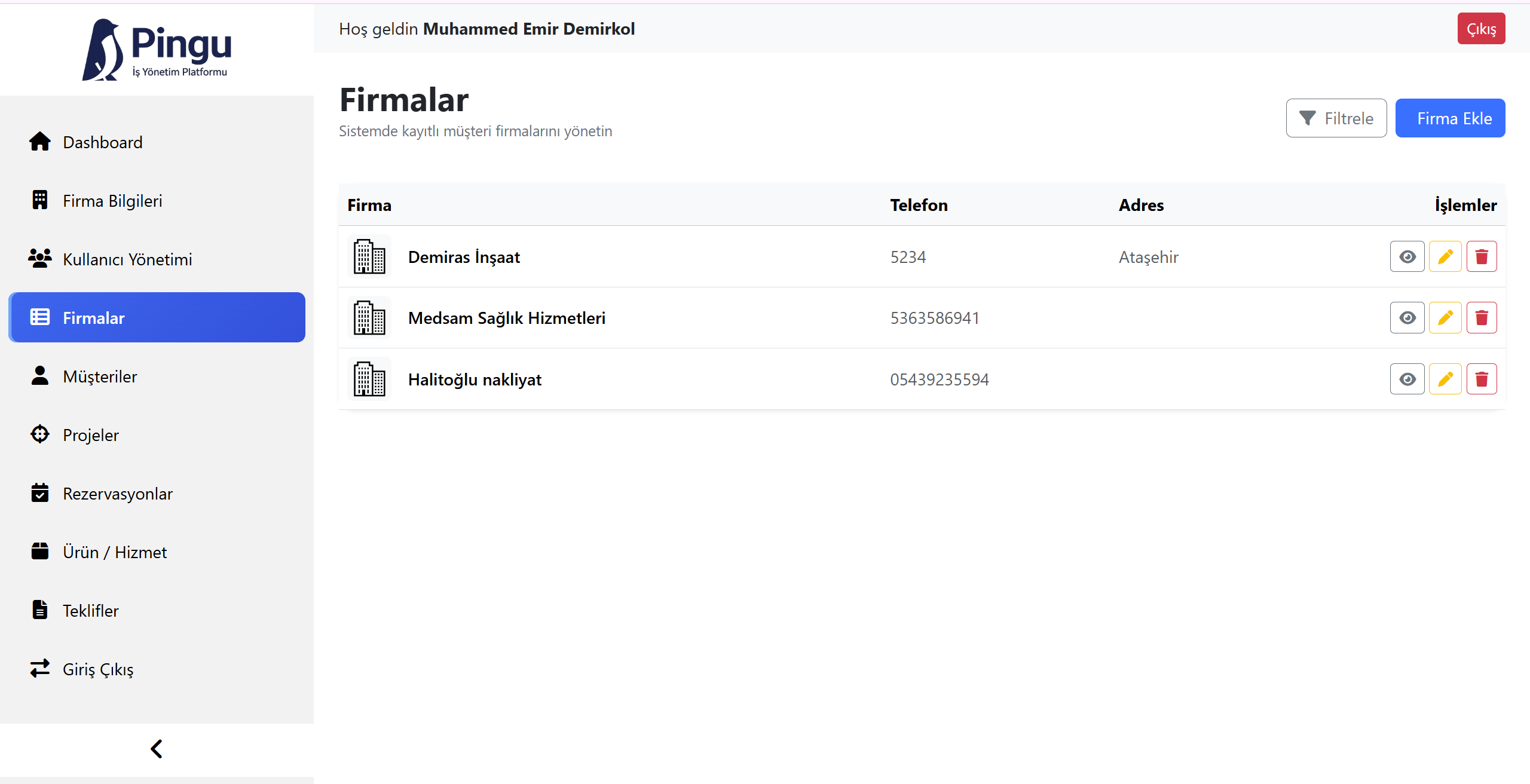
Task: Click edit pencil for Halitoğlu nakliyat
Action: pos(1445,379)
